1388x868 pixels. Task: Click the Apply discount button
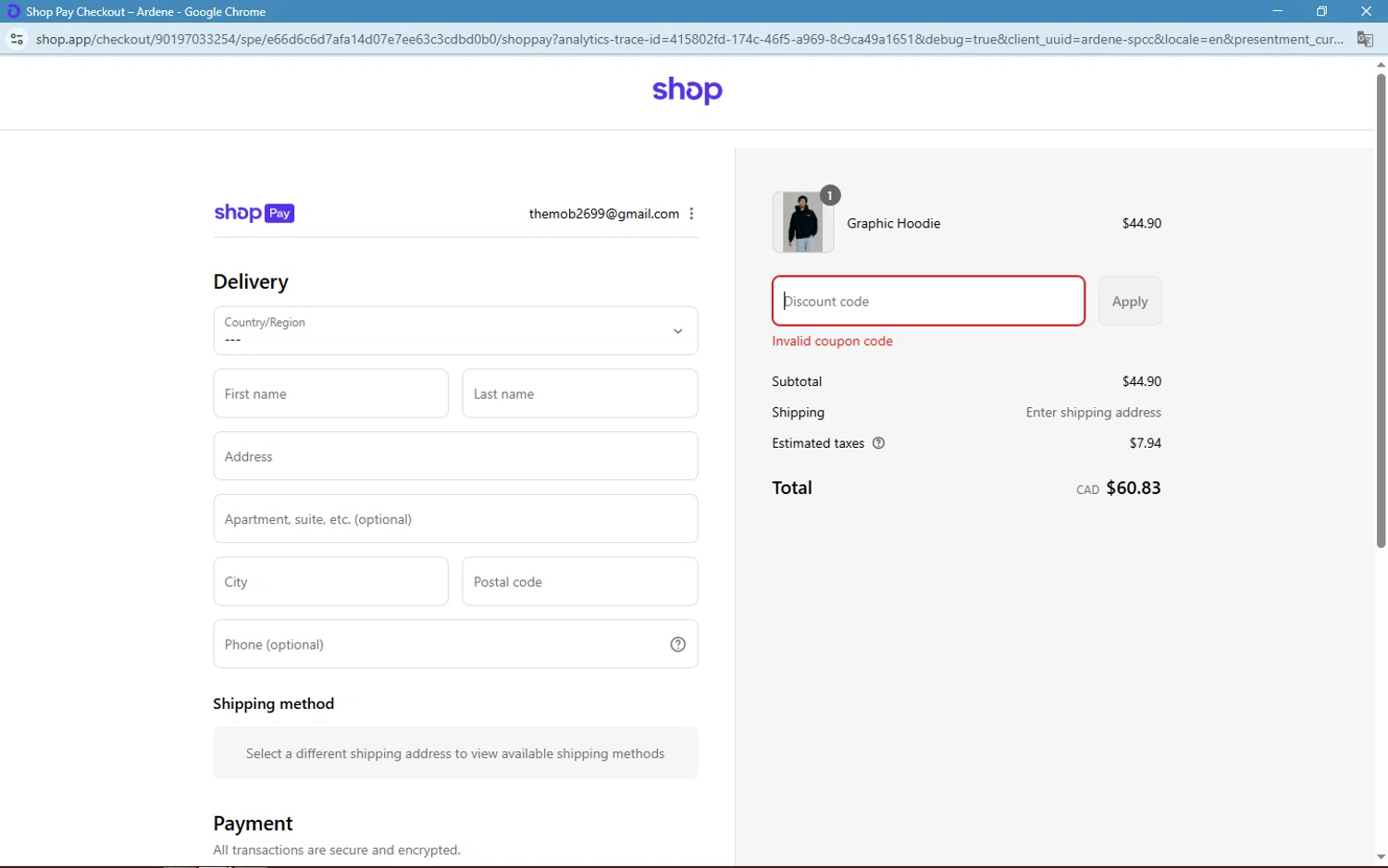pos(1130,301)
